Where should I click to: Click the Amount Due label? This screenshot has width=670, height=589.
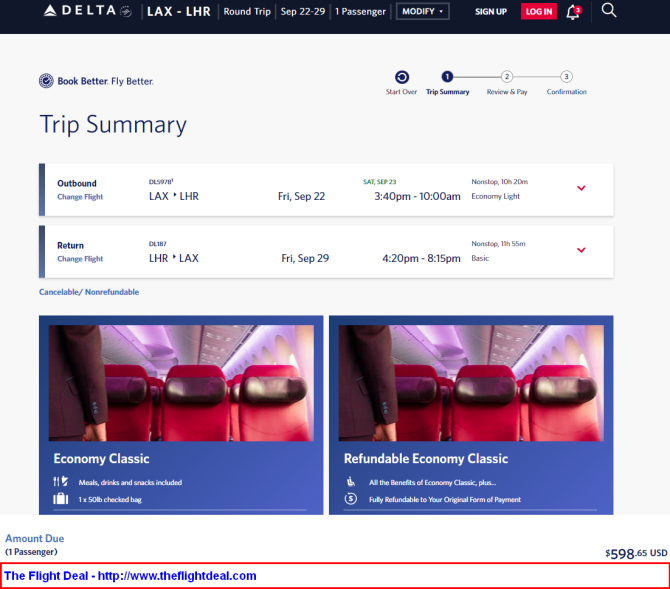coord(35,538)
